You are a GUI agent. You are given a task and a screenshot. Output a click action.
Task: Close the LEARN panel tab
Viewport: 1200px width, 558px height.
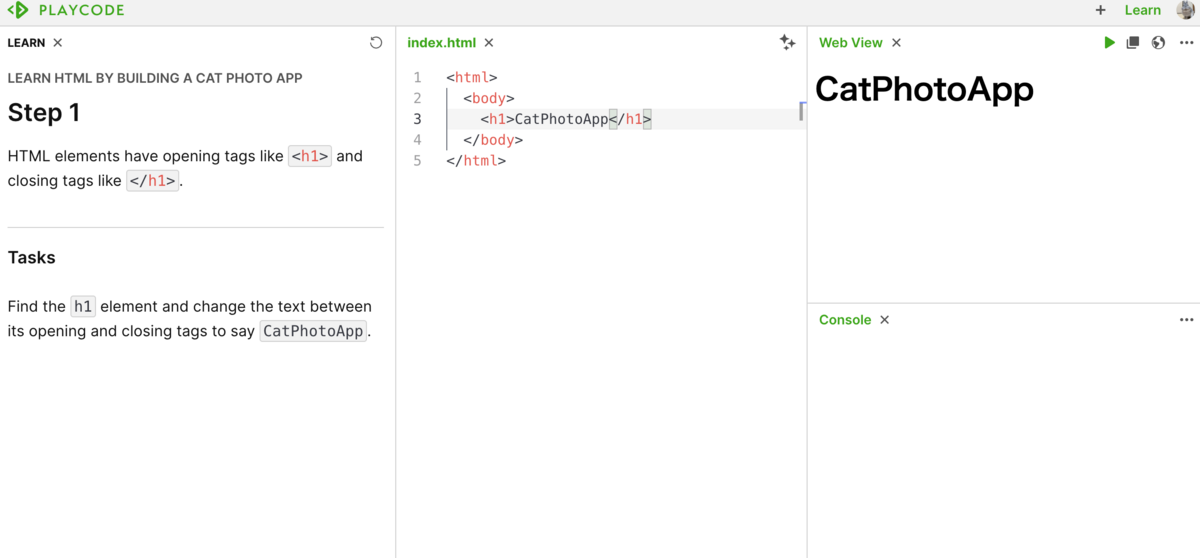click(58, 43)
